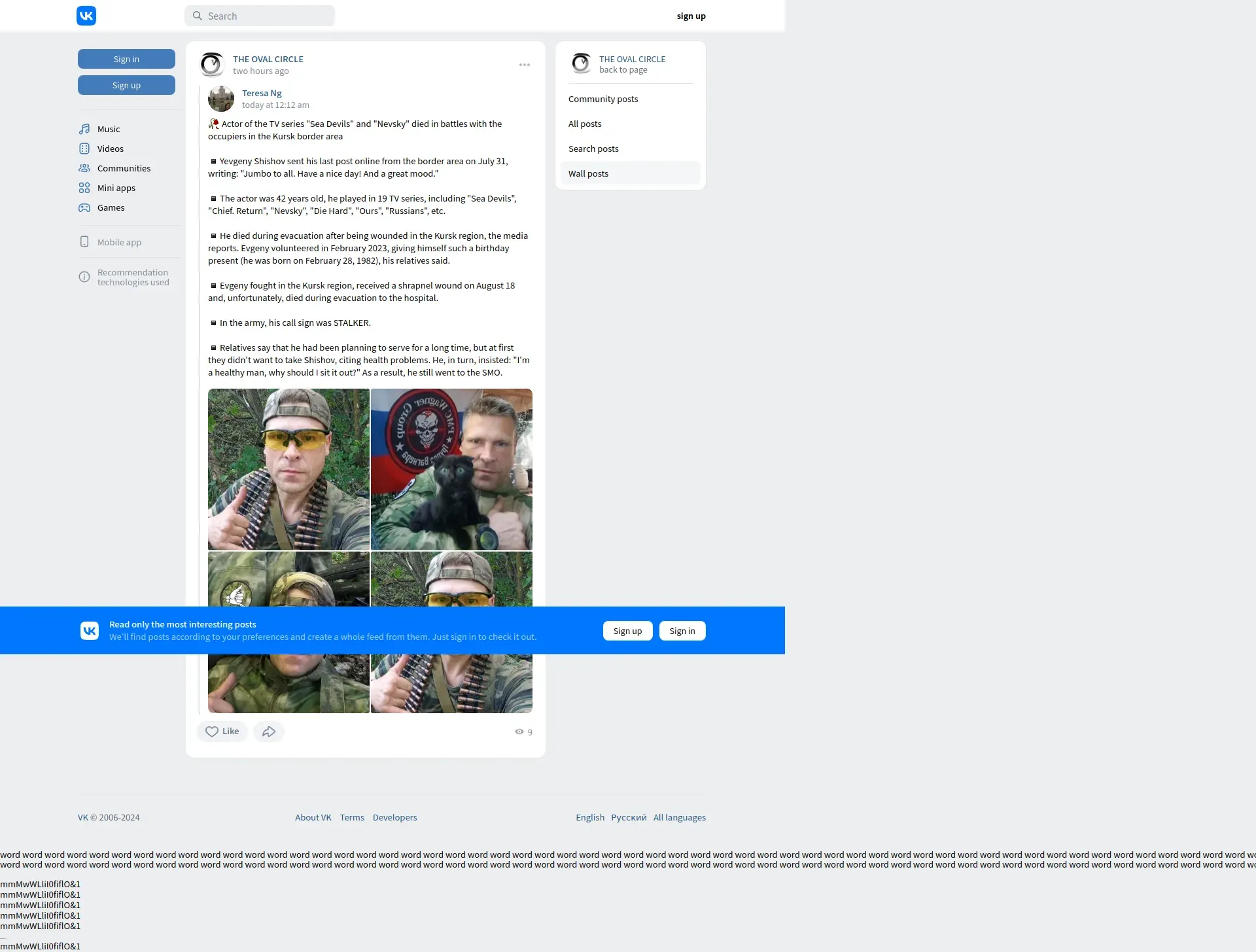Show info on Recommendation technologies used
The image size is (1256, 952).
pyautogui.click(x=84, y=277)
